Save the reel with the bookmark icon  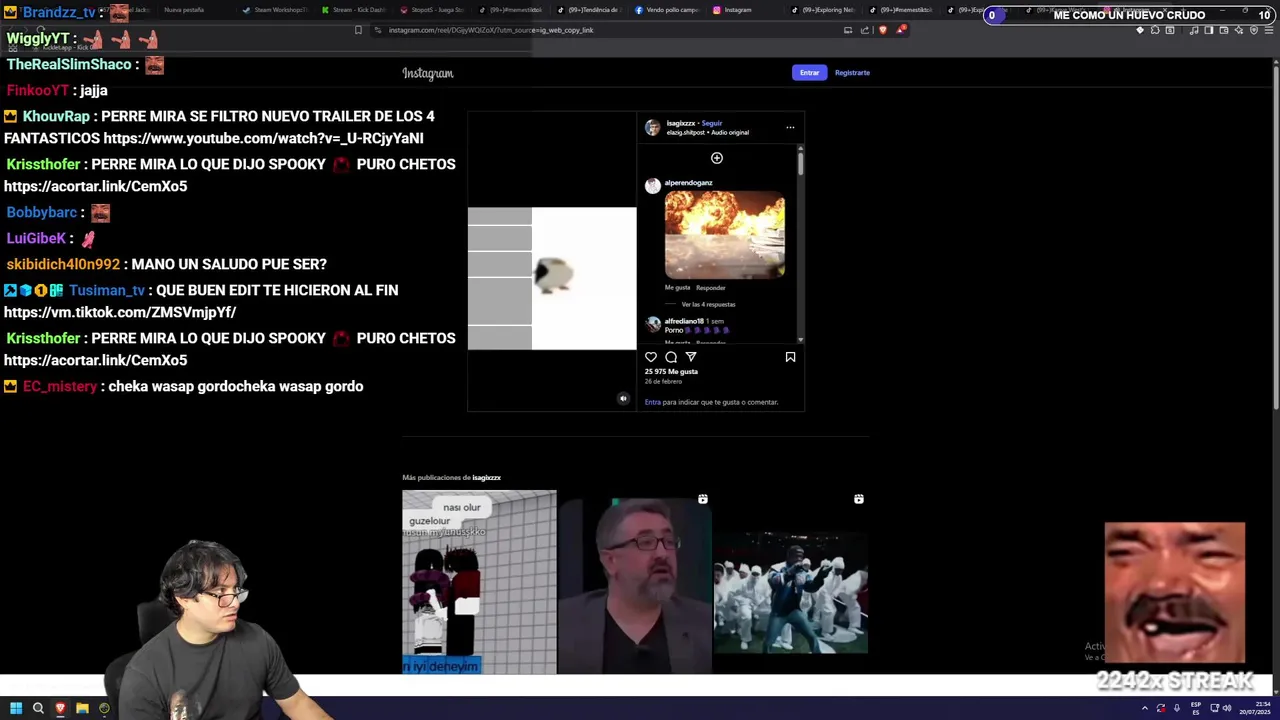click(x=790, y=357)
